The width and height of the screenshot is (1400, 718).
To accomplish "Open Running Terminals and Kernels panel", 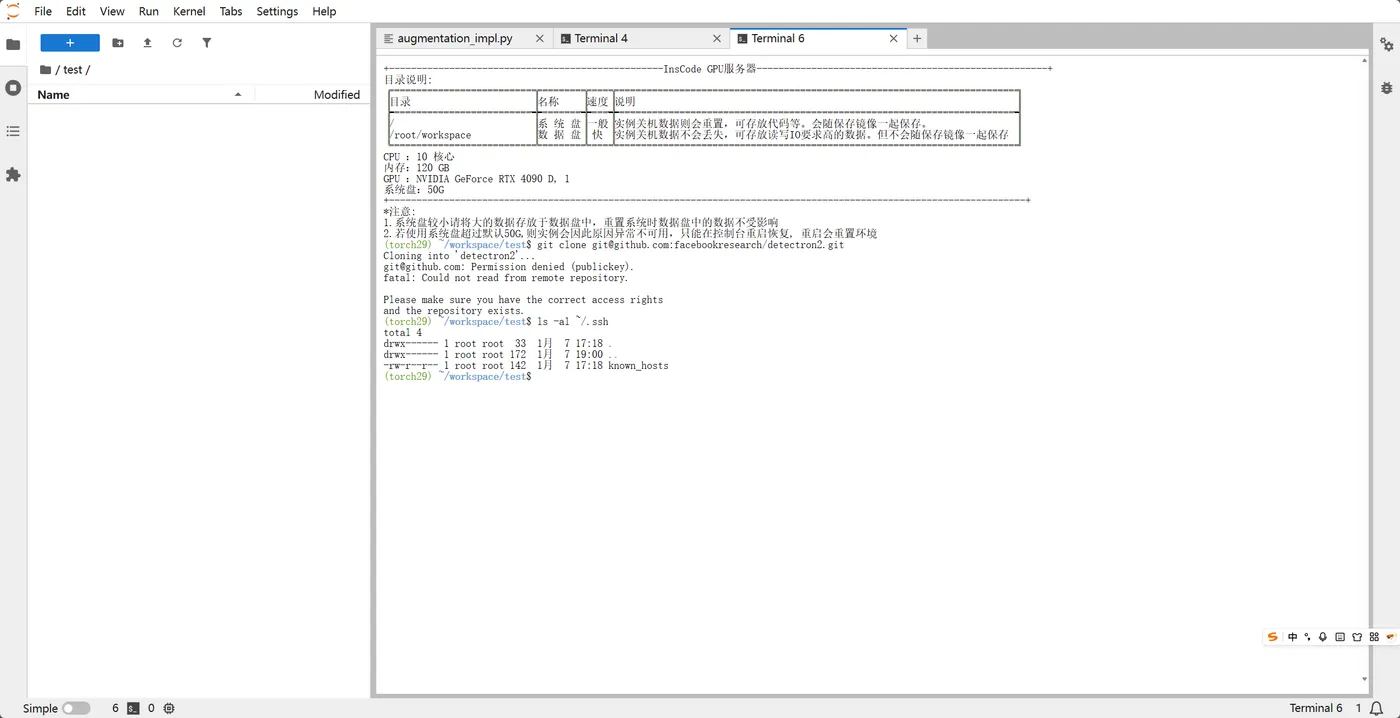I will pos(13,88).
